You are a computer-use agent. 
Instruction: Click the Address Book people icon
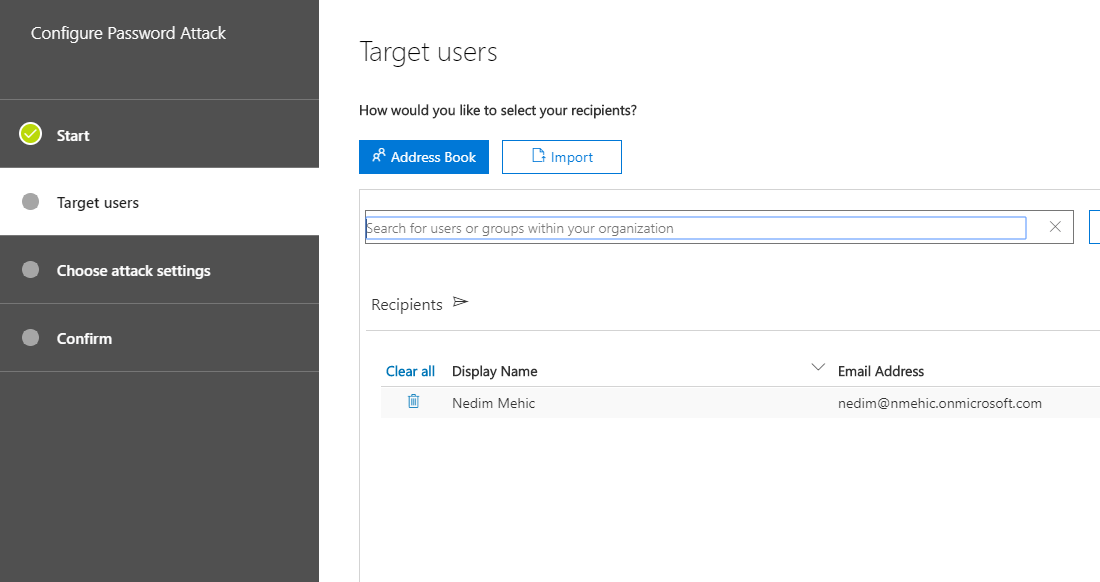point(379,156)
